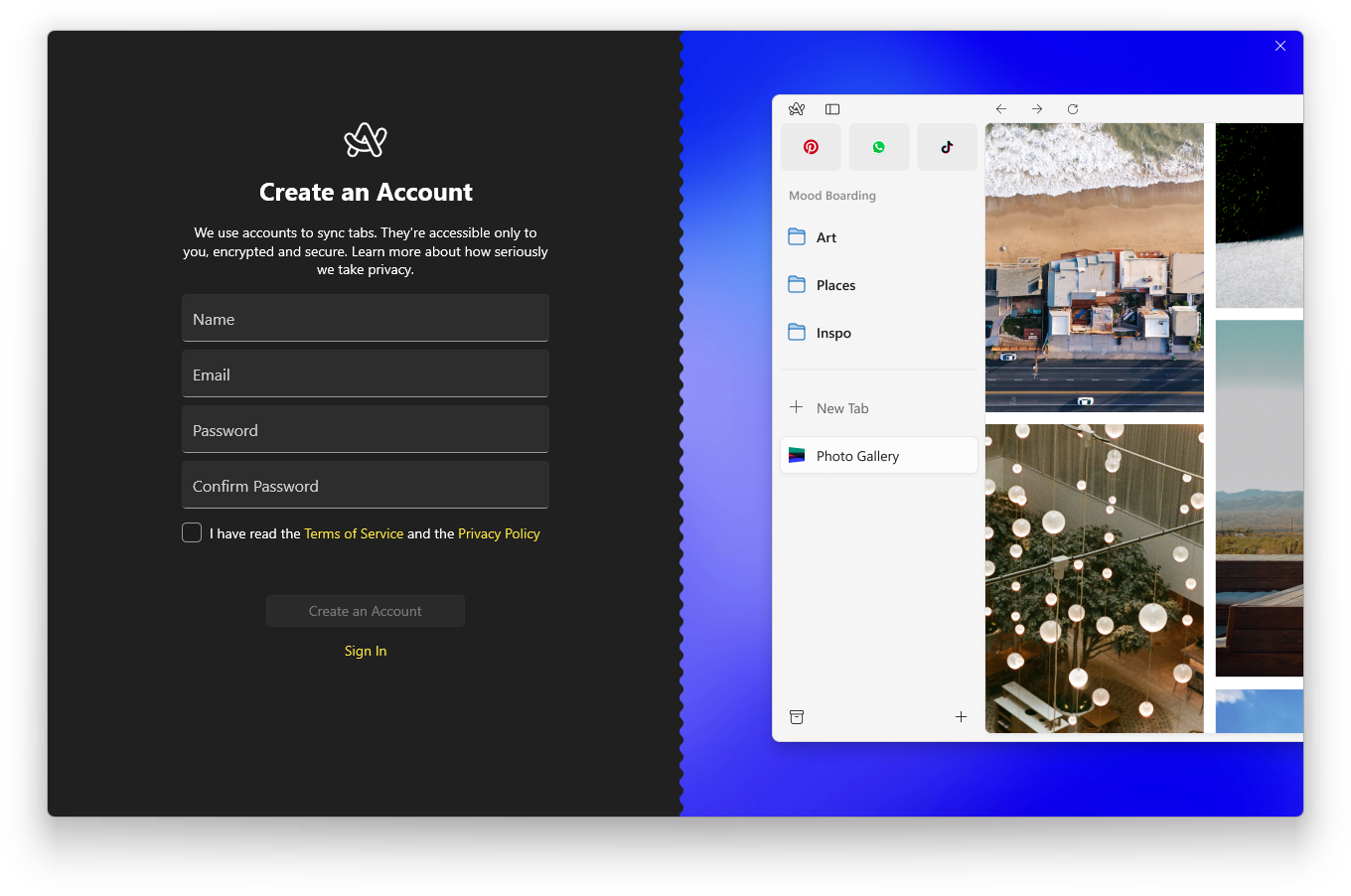Expand the Places folder
Screen dimensions: 1351x896
(x=835, y=285)
